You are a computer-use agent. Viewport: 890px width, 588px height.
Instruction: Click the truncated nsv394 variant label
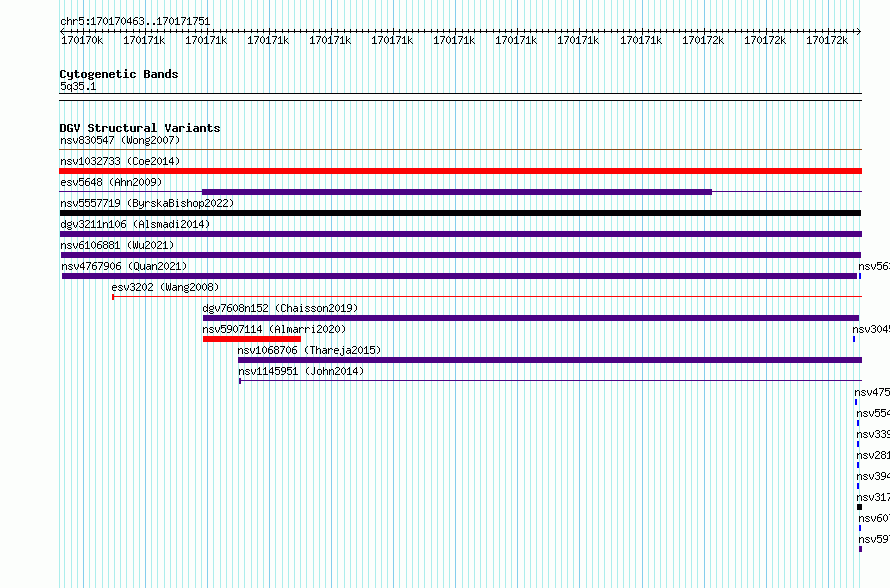tap(873, 476)
